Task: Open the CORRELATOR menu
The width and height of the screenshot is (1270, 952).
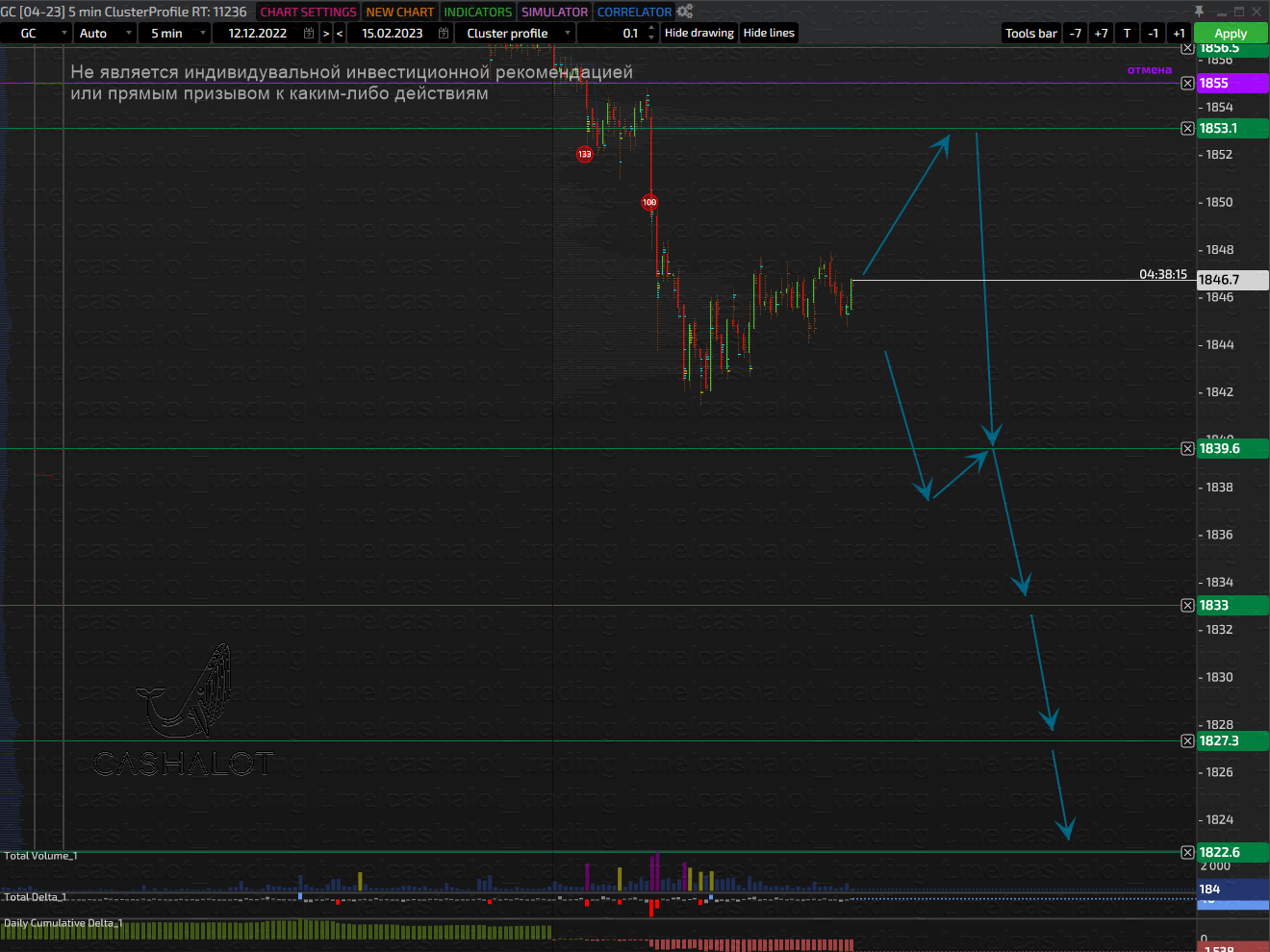Action: (x=634, y=12)
